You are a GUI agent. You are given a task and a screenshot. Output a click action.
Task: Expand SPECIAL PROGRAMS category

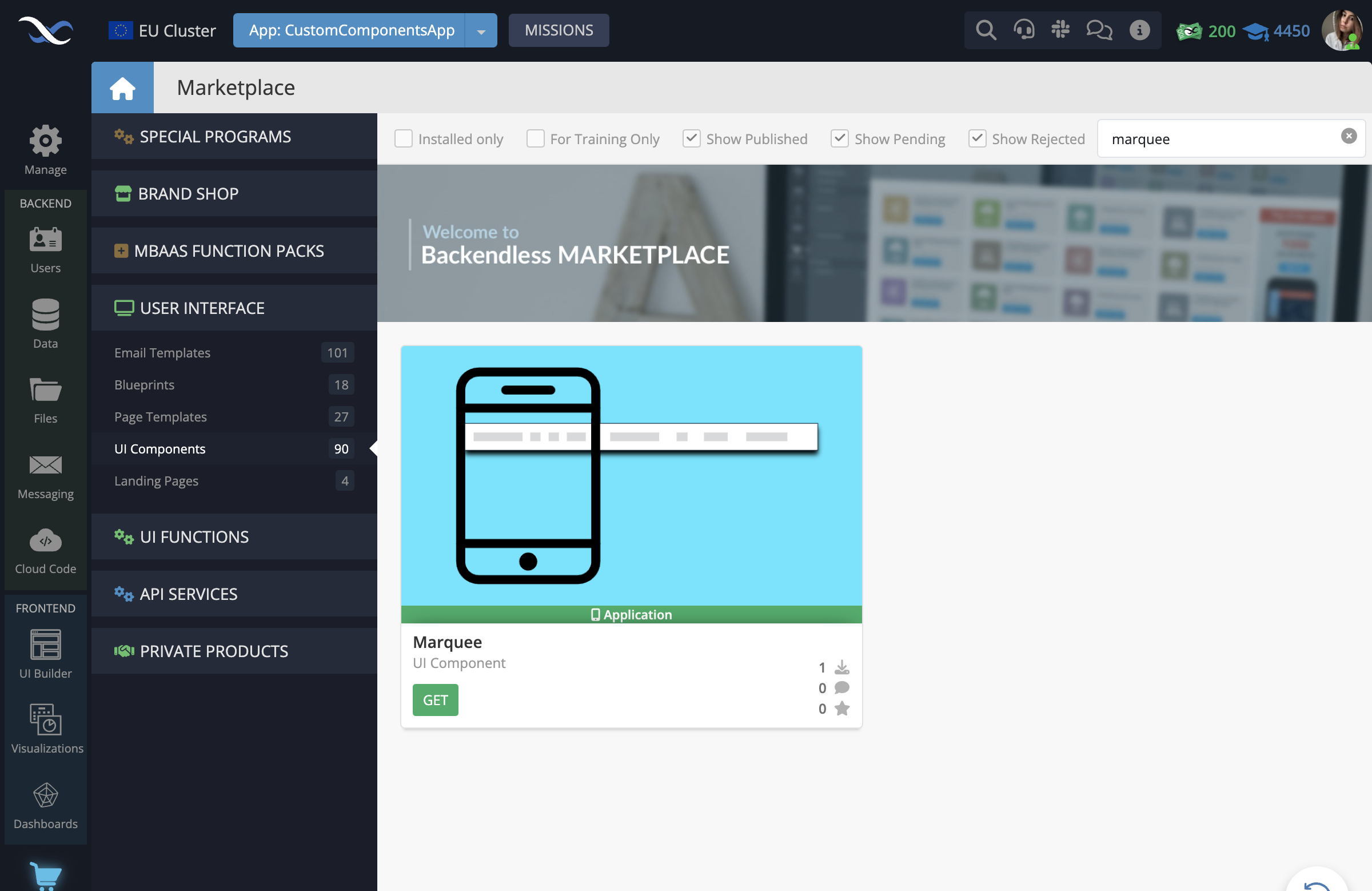215,136
